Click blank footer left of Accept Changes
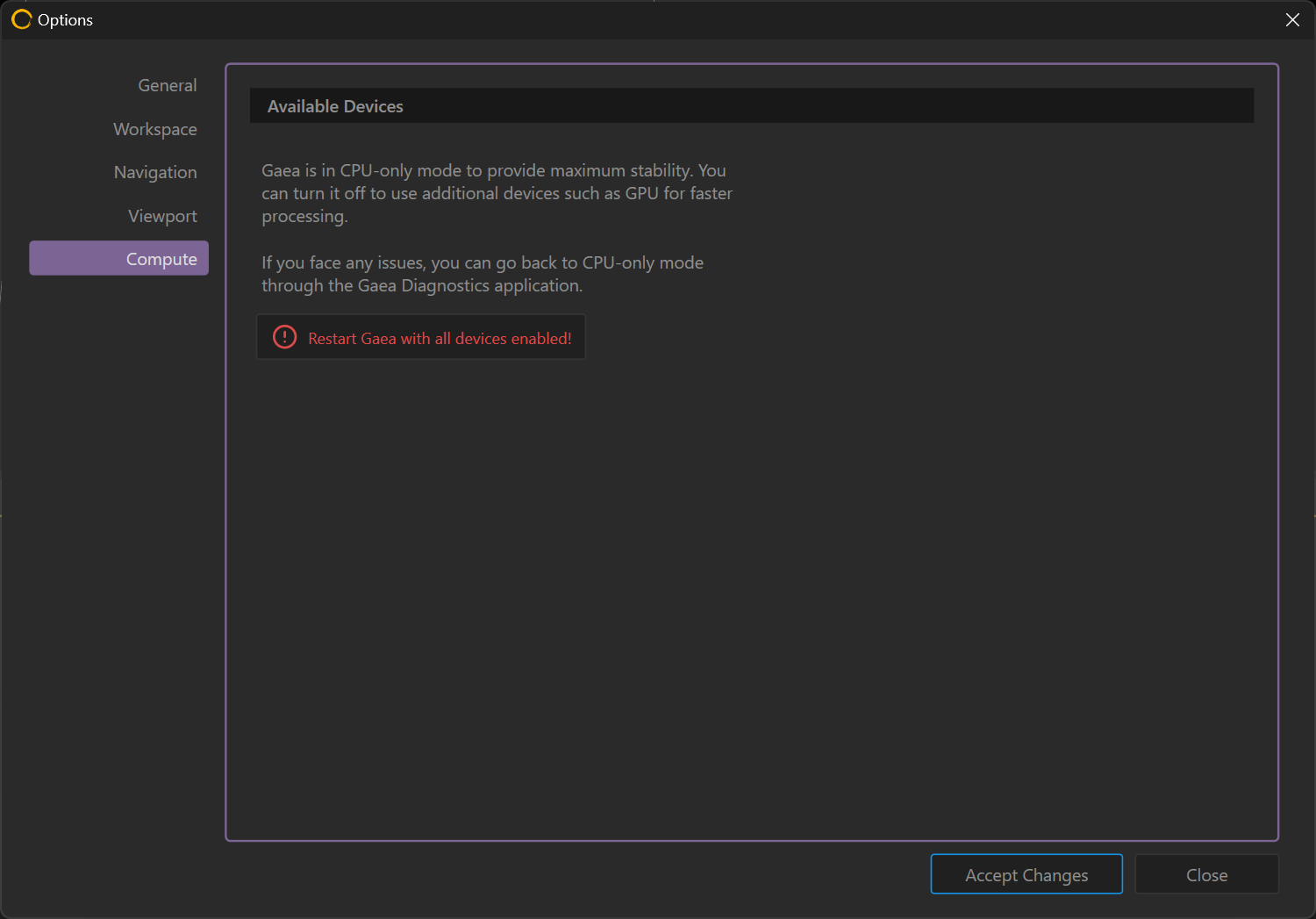Screen dimensions: 1316x919 570,874
